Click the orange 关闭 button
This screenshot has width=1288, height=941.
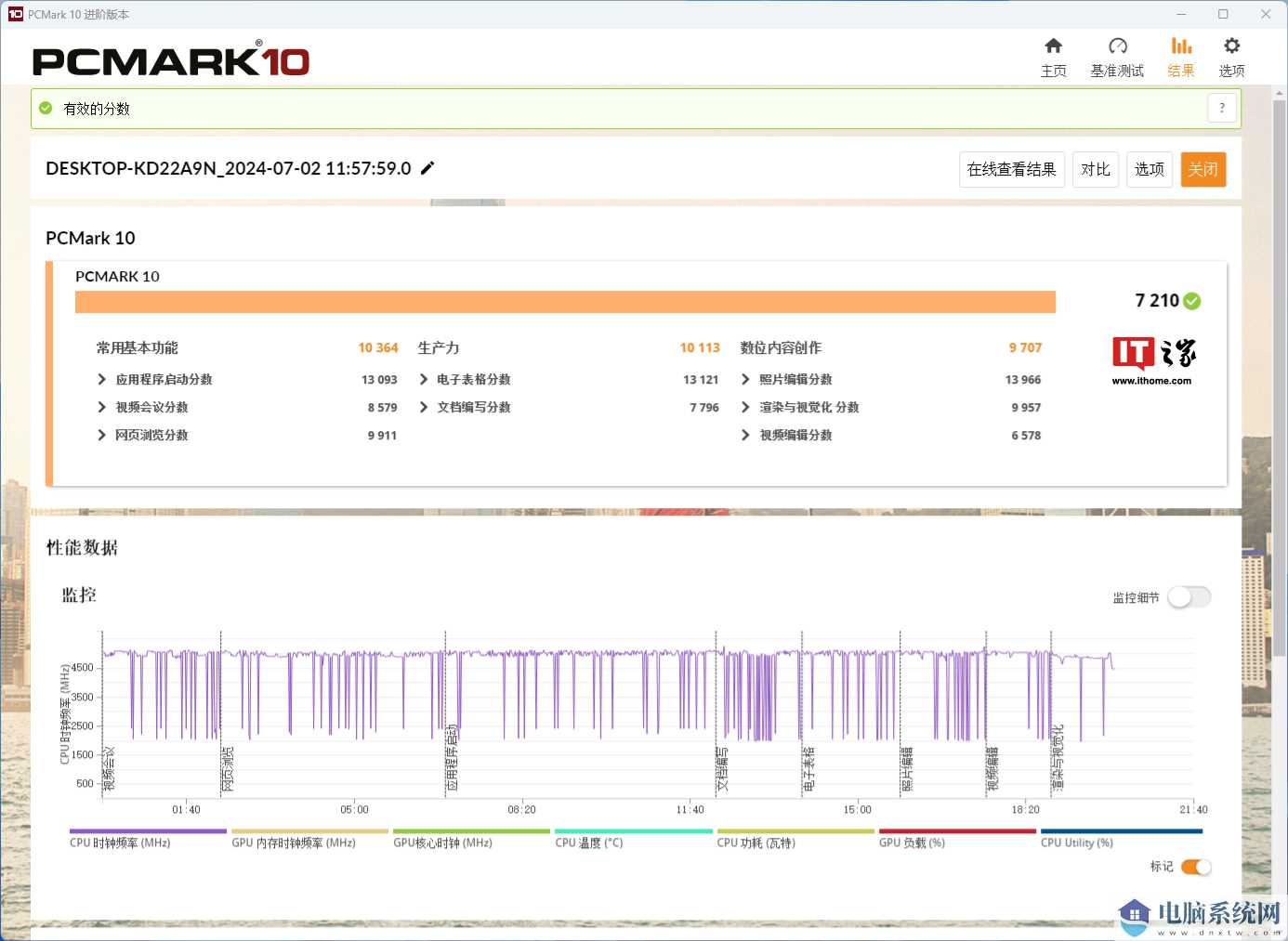[1203, 169]
